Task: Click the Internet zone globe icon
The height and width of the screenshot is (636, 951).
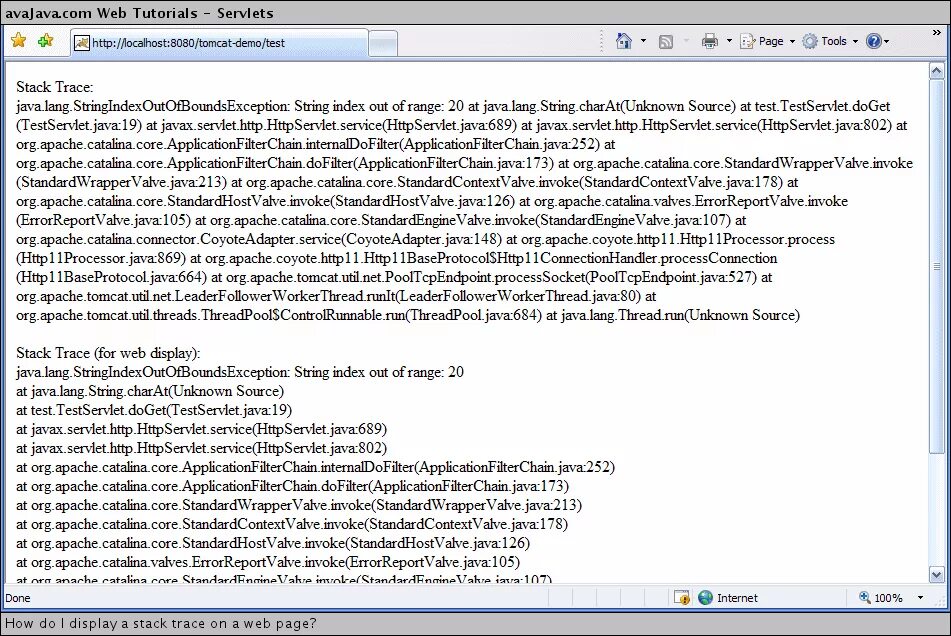Action: 705,598
